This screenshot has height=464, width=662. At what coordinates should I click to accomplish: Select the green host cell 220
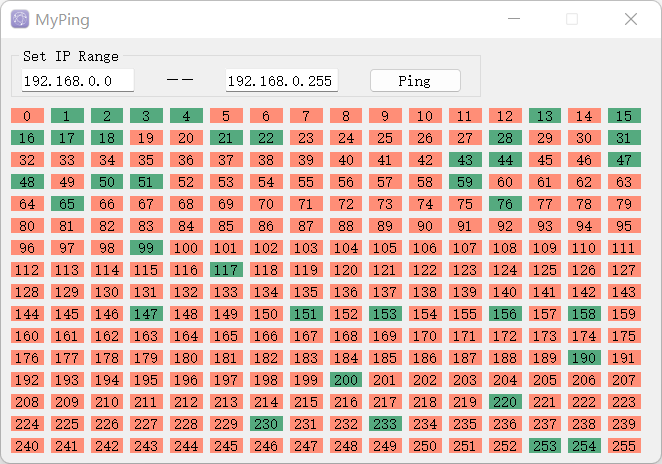505,402
